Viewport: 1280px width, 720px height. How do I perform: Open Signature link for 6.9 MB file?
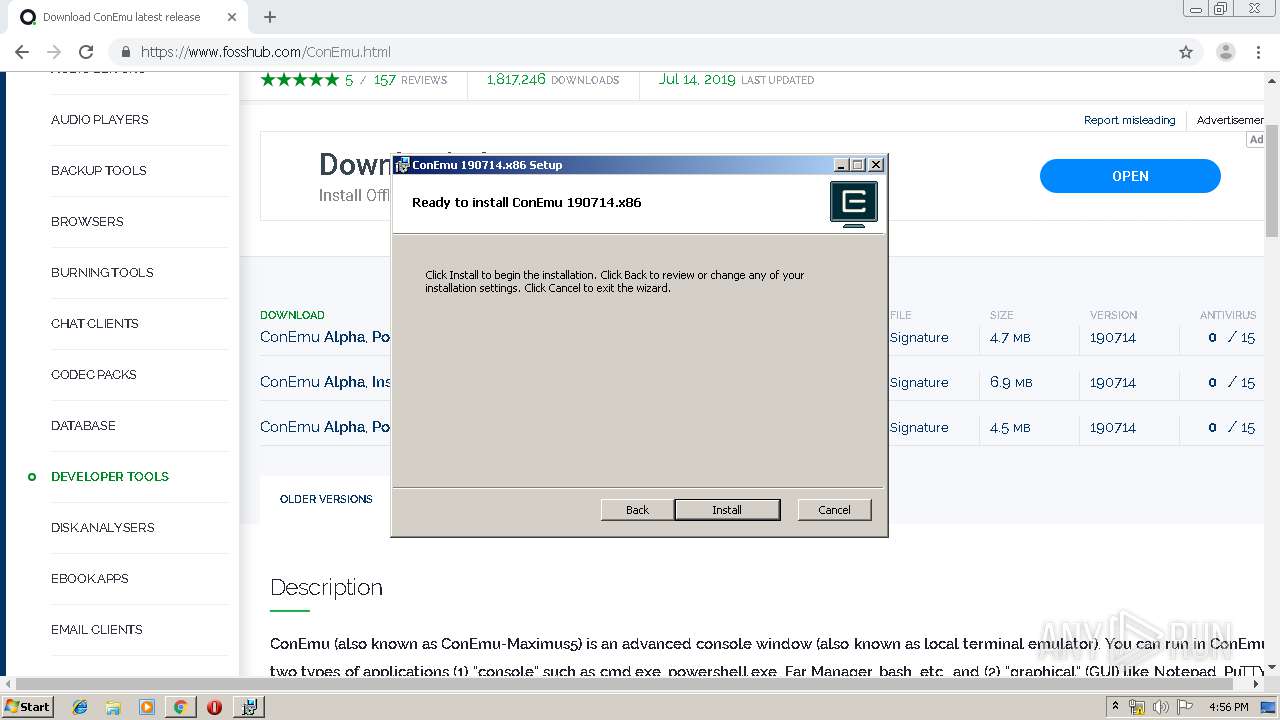(919, 382)
